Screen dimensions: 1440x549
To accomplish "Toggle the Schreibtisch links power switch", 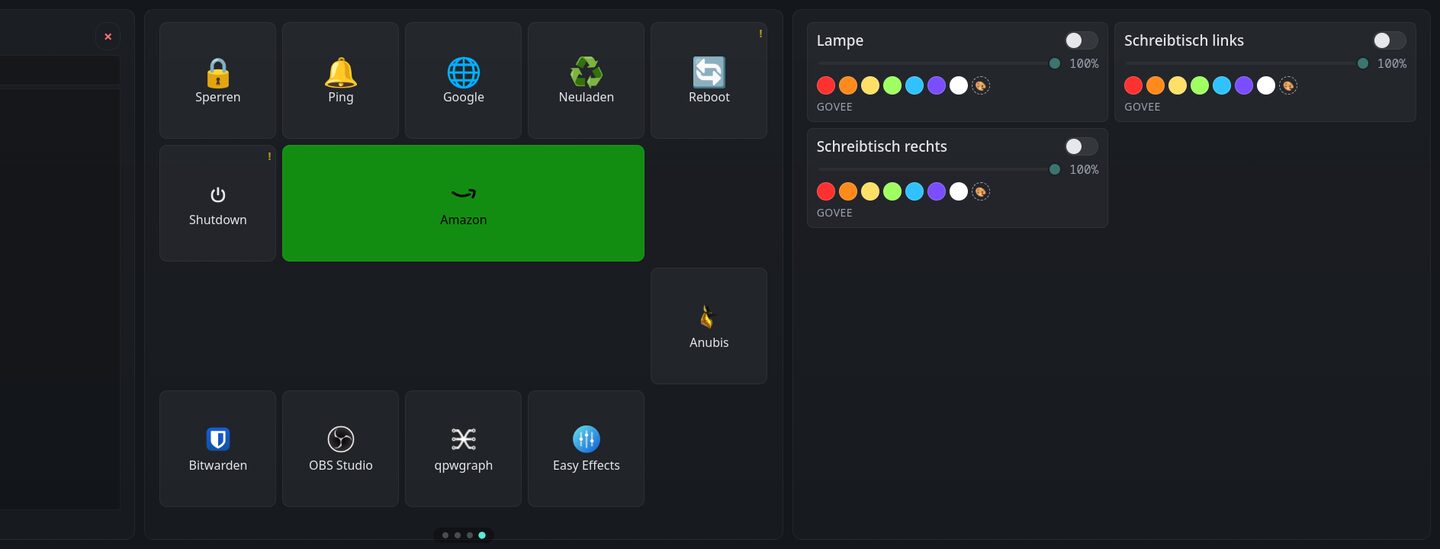I will click(x=1389, y=40).
